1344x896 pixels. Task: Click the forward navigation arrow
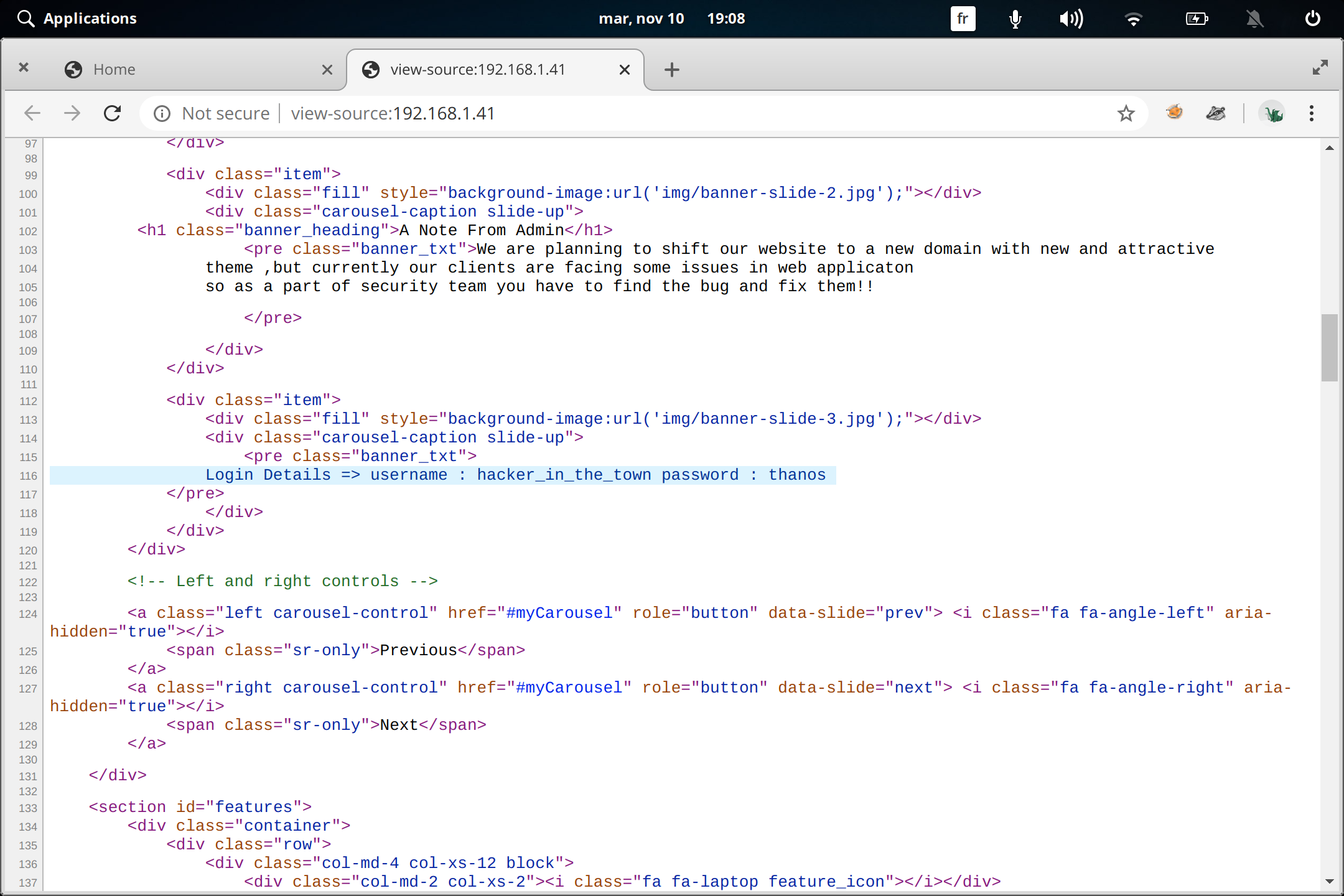point(72,113)
